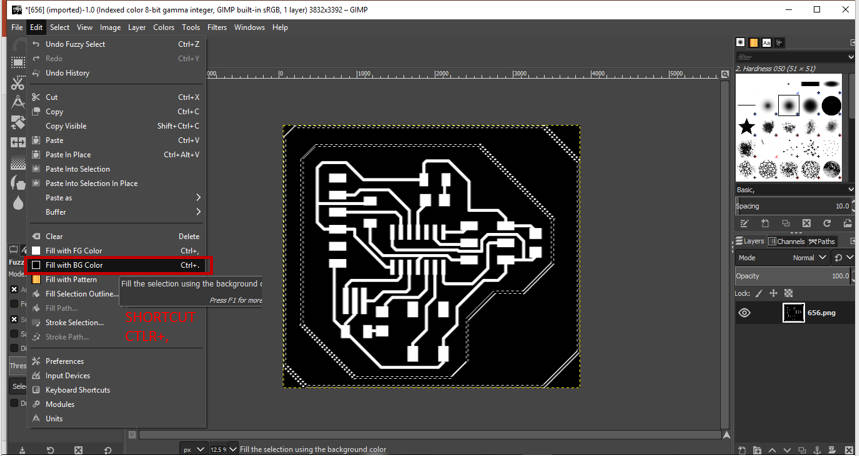Select the black star brush thumbnail
The image size is (859, 456).
(746, 127)
